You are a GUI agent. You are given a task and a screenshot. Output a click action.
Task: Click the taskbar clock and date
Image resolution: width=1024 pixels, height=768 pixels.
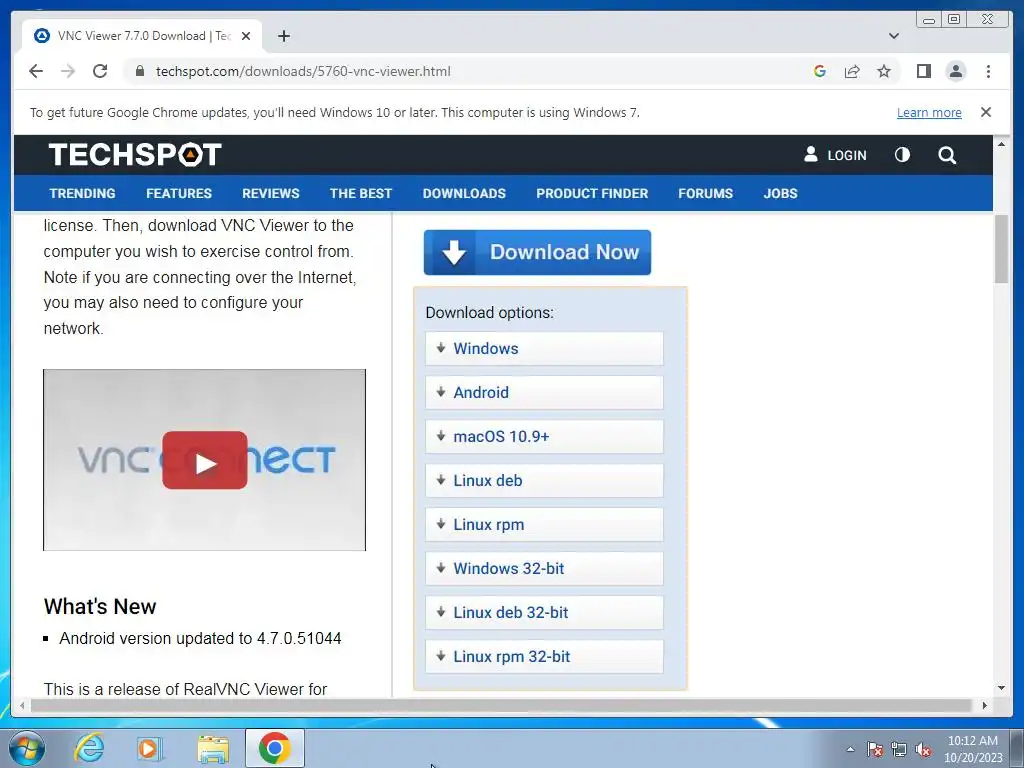click(972, 749)
